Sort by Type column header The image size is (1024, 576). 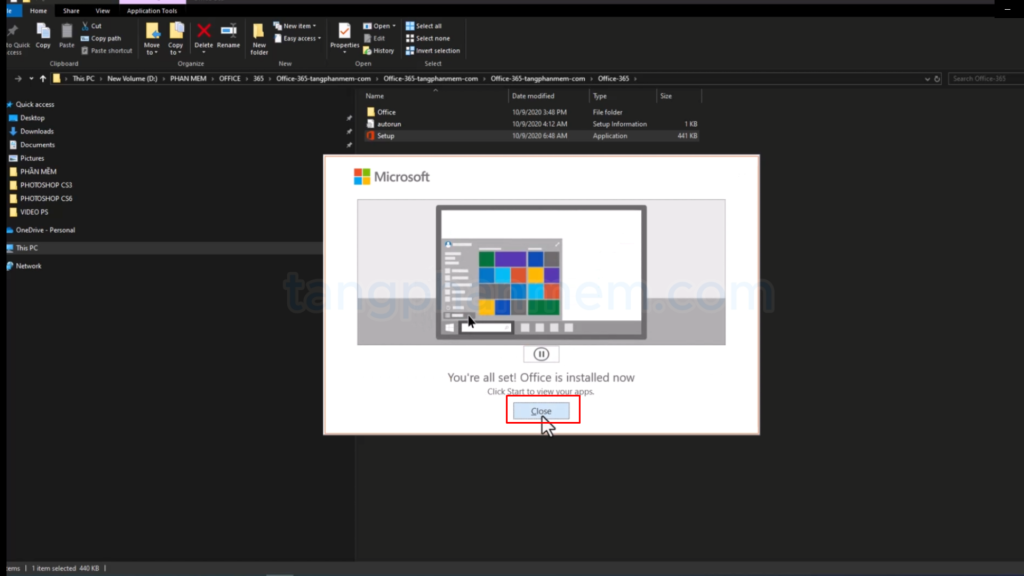point(600,96)
